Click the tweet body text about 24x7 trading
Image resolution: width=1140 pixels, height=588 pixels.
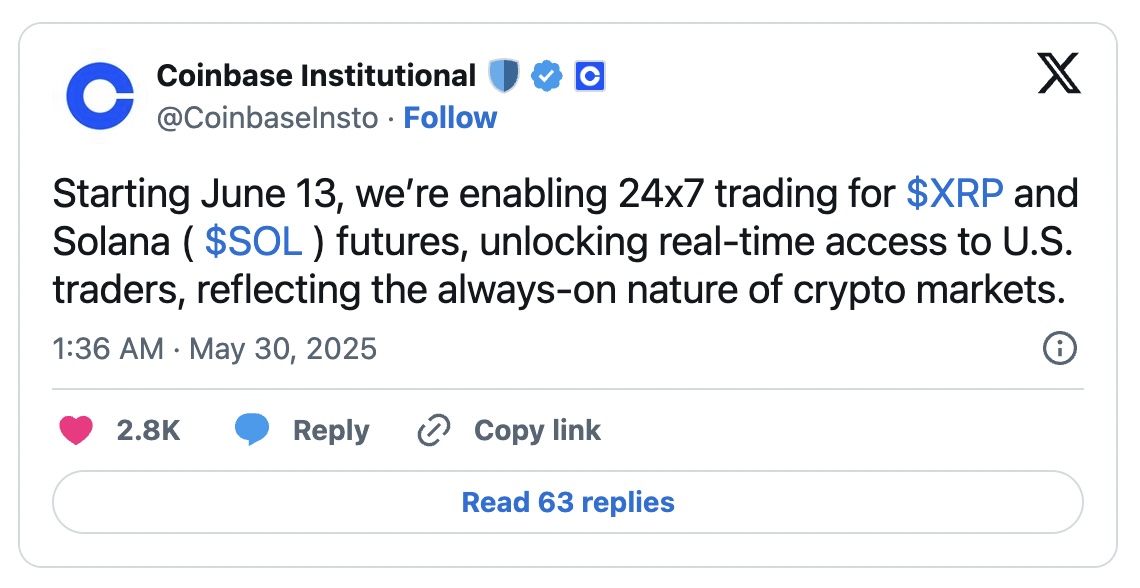click(565, 242)
